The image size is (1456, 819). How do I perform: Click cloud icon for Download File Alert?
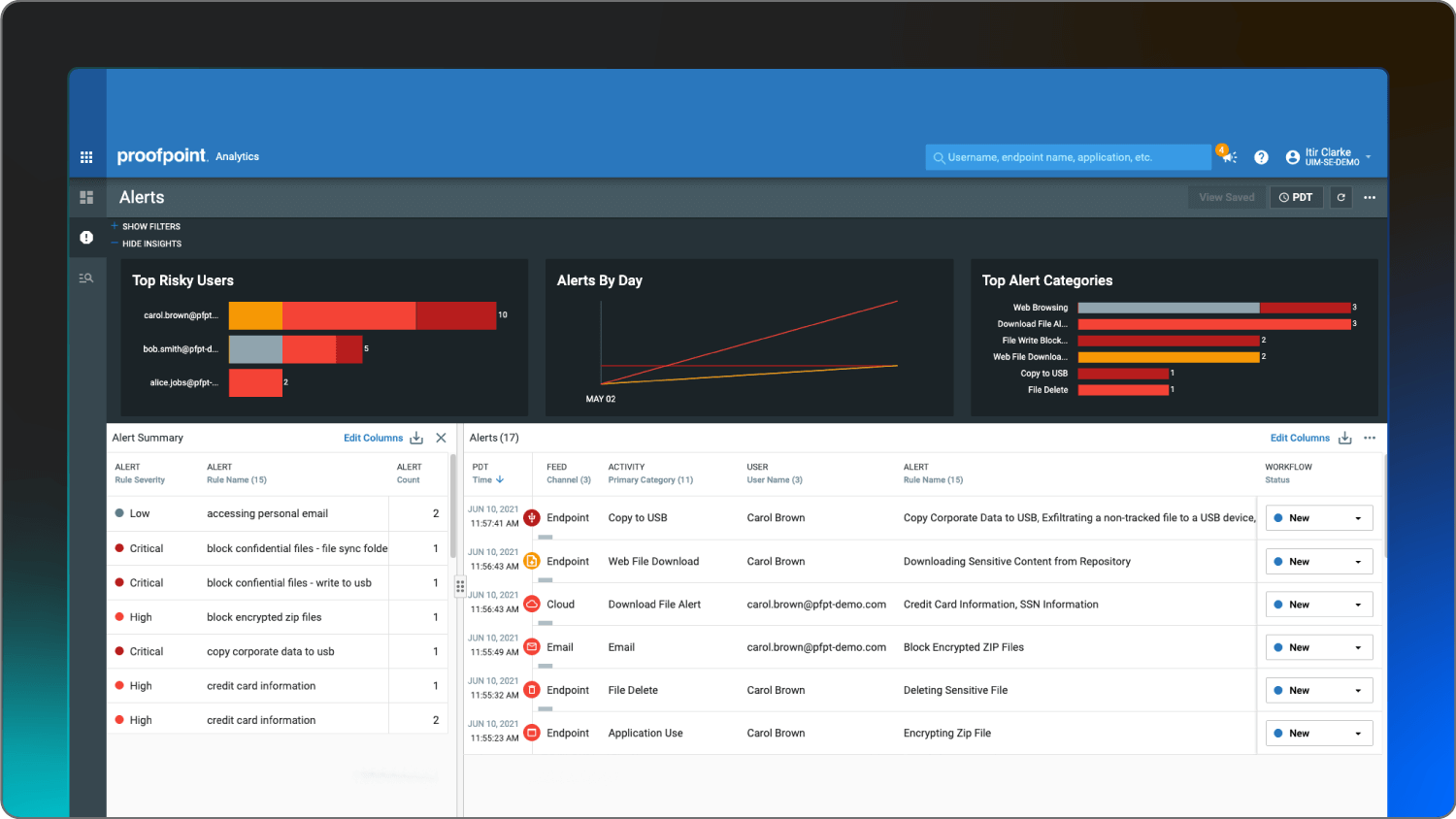tap(532, 604)
